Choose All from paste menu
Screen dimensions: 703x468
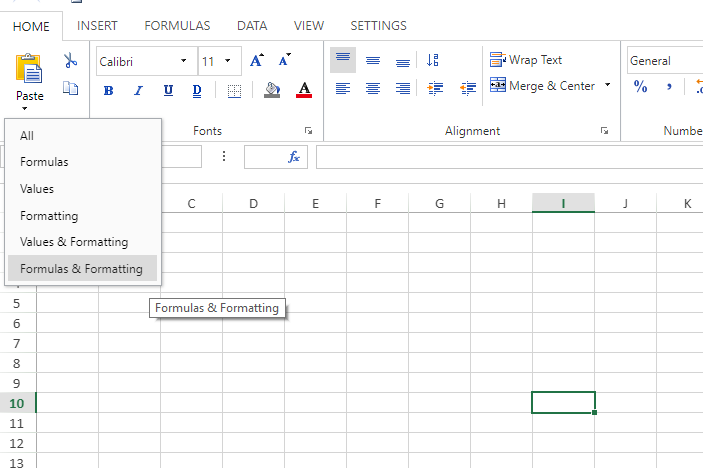click(82, 135)
